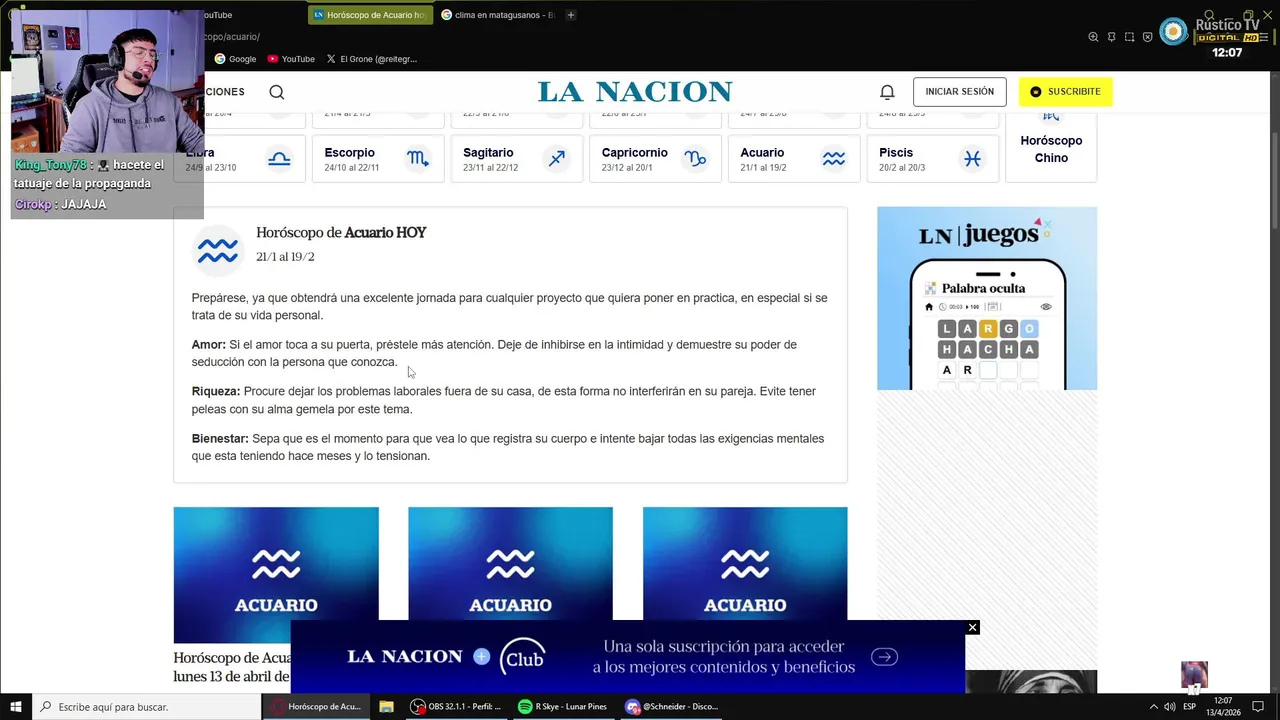
Task: Open first Acuario thumbnail above lunes 13 article
Action: click(x=276, y=575)
